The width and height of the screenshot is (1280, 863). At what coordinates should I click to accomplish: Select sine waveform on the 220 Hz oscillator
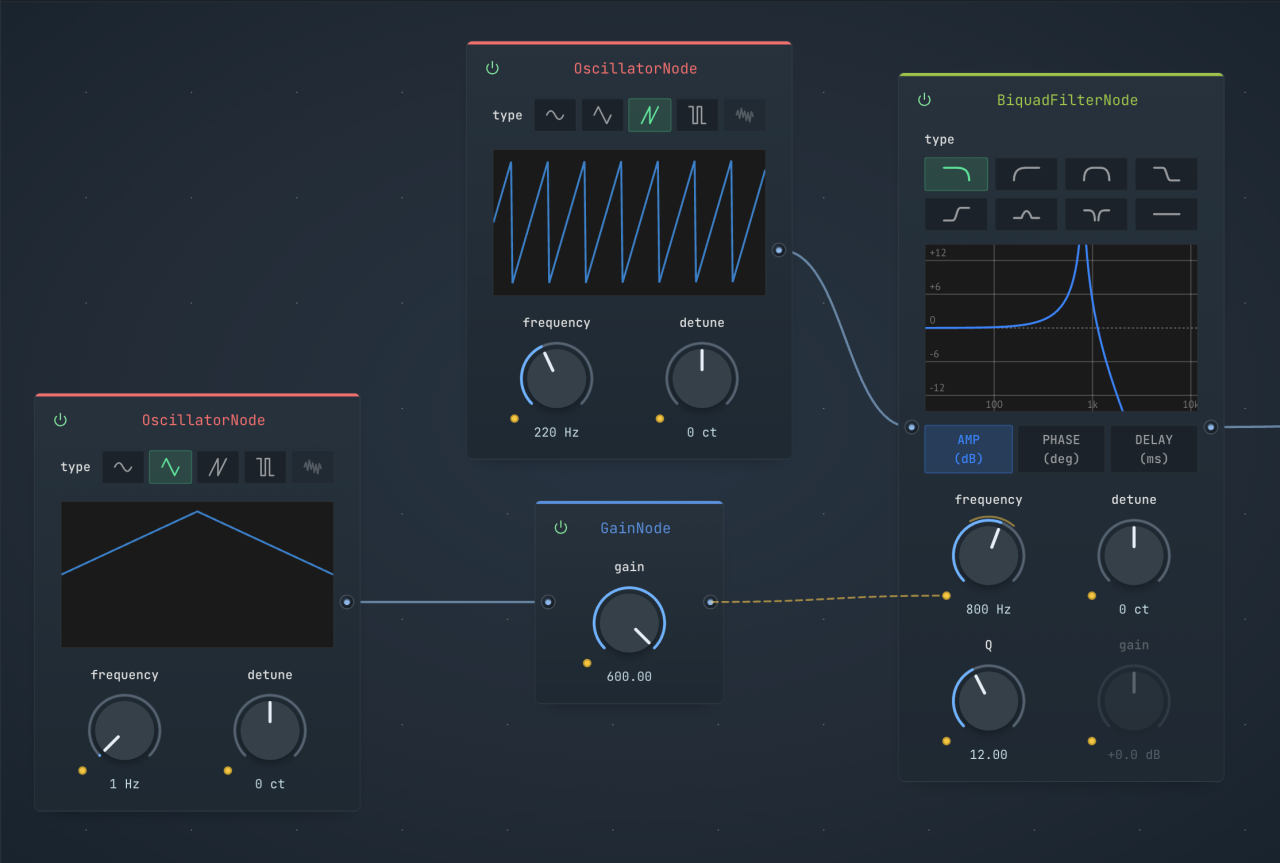pos(555,115)
